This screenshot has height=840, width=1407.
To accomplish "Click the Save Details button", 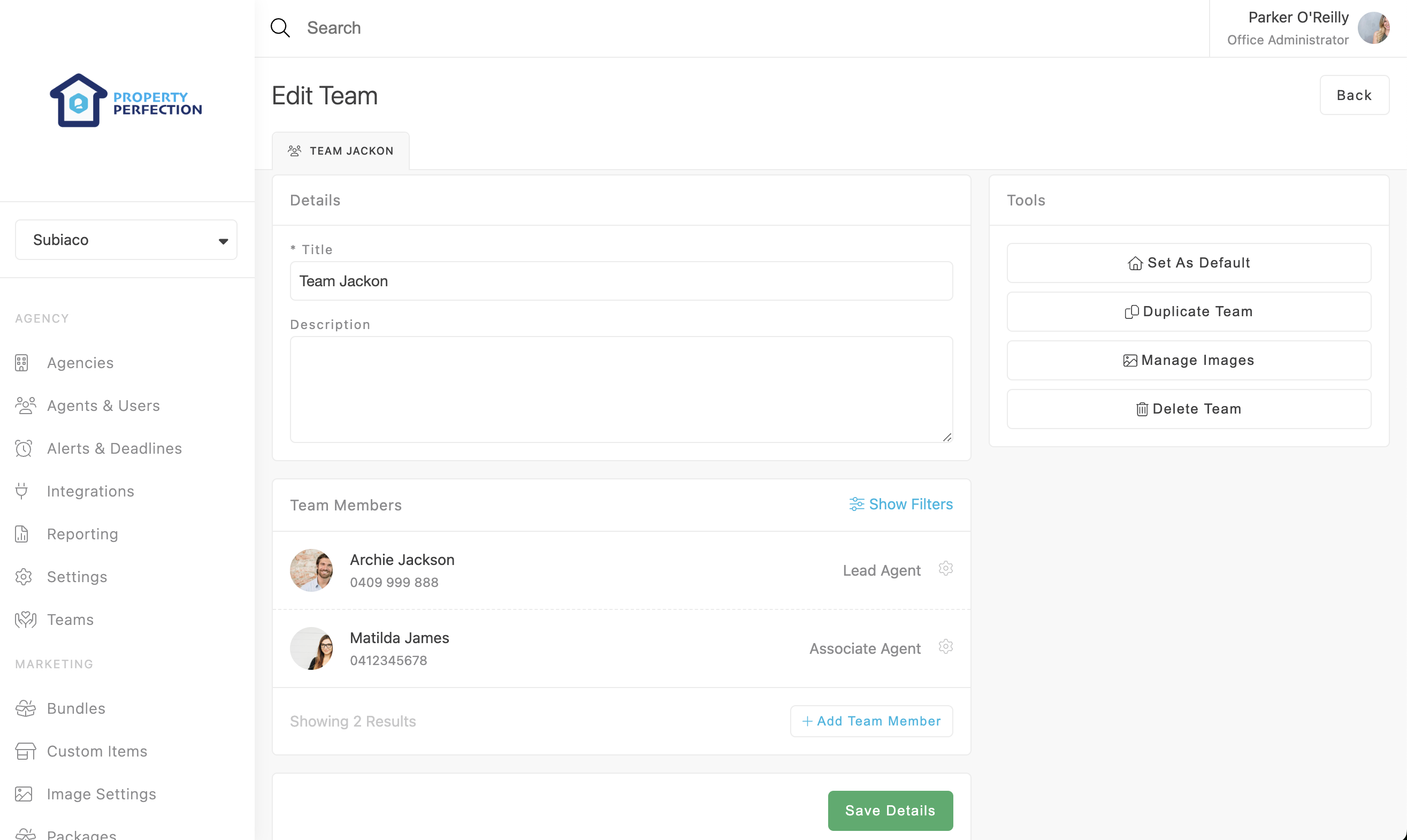I will pyautogui.click(x=890, y=810).
